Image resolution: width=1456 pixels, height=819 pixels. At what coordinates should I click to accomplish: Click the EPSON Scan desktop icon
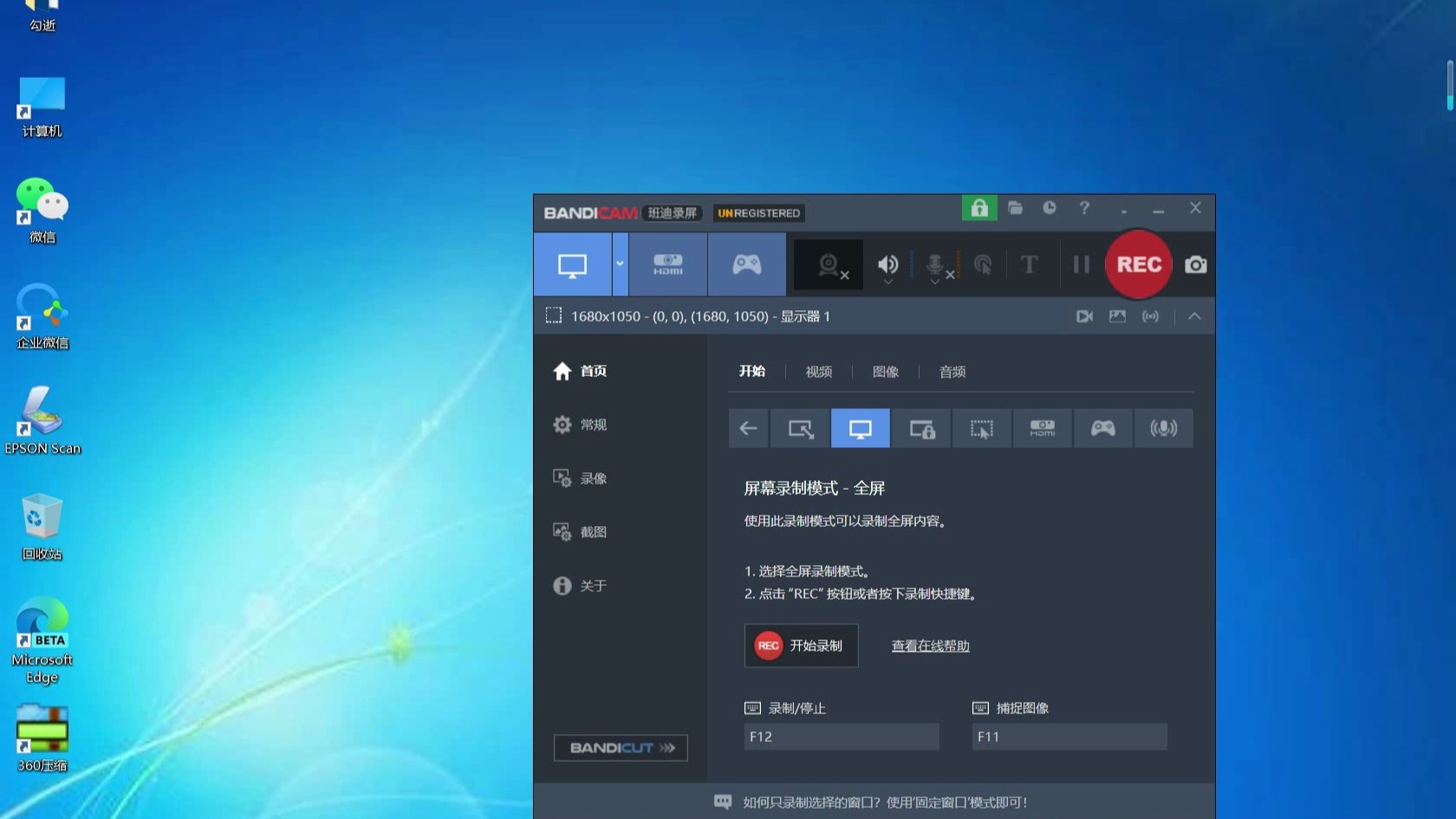coord(42,421)
